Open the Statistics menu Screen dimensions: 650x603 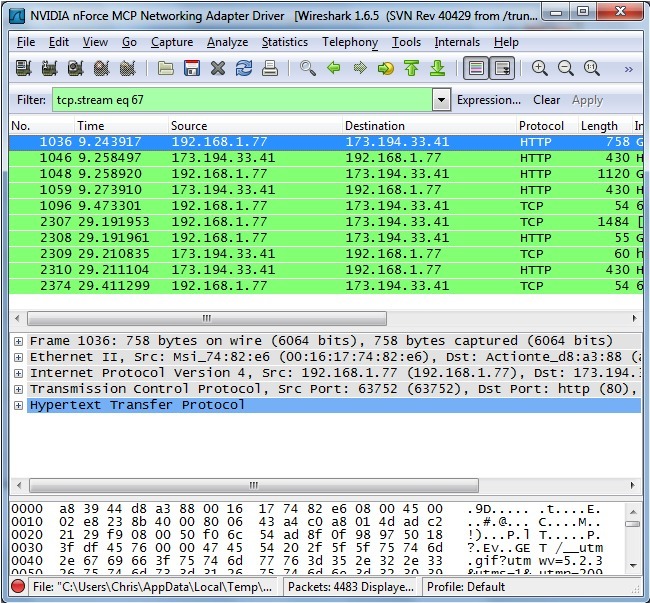(x=284, y=42)
